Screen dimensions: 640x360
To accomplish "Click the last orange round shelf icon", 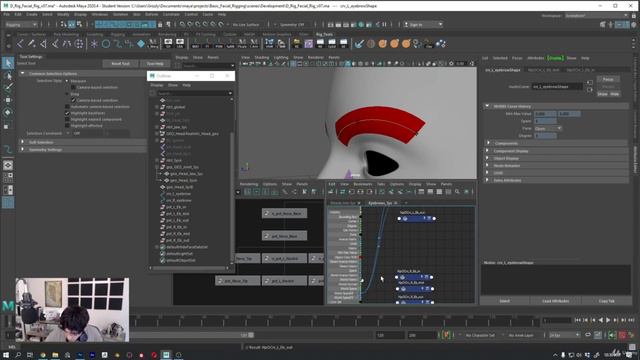I will coord(406,44).
